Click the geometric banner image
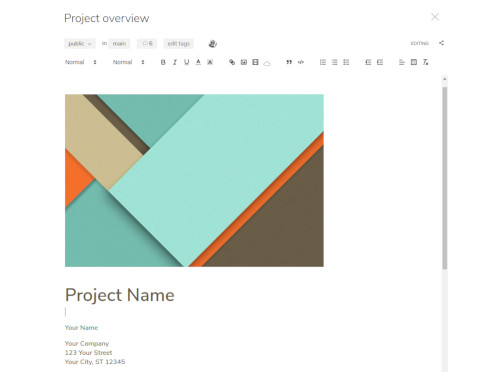 (x=194, y=180)
